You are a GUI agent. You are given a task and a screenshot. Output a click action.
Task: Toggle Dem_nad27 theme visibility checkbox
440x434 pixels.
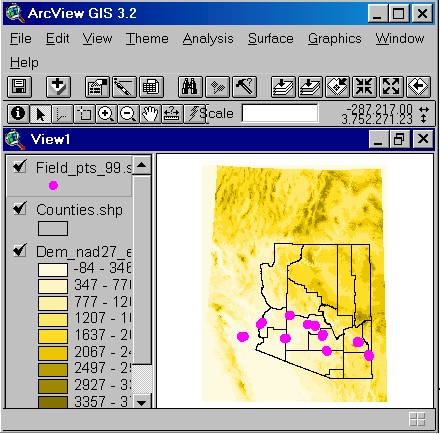tap(20, 250)
